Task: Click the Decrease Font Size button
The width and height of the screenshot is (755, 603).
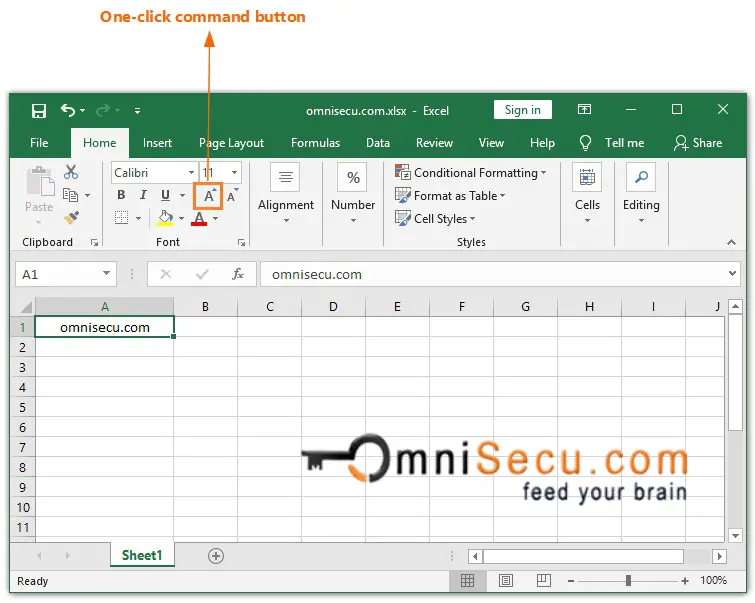Action: click(x=233, y=196)
